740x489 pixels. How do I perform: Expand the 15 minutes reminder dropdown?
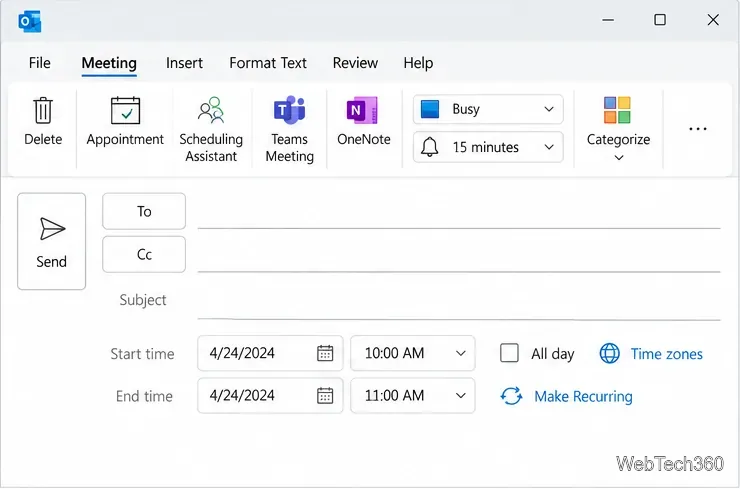click(x=548, y=147)
